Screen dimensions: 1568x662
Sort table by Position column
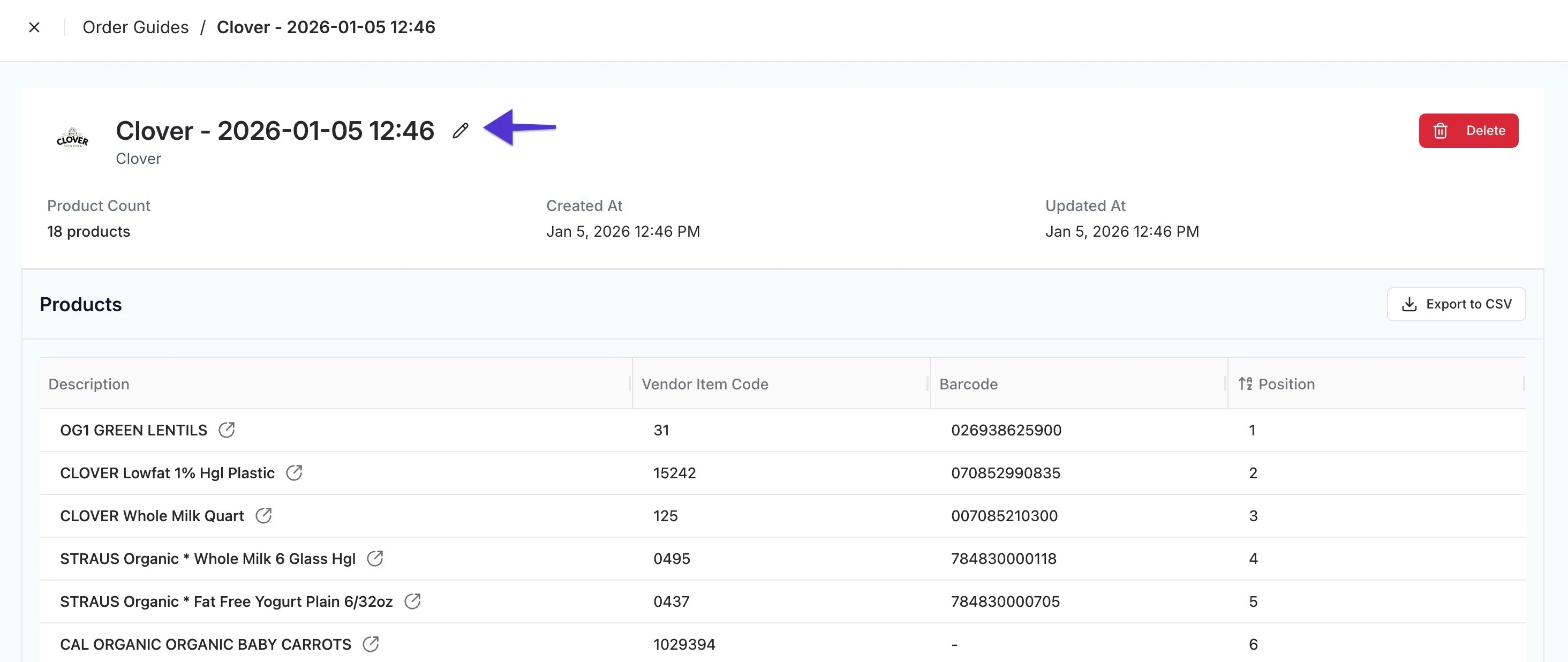1286,383
